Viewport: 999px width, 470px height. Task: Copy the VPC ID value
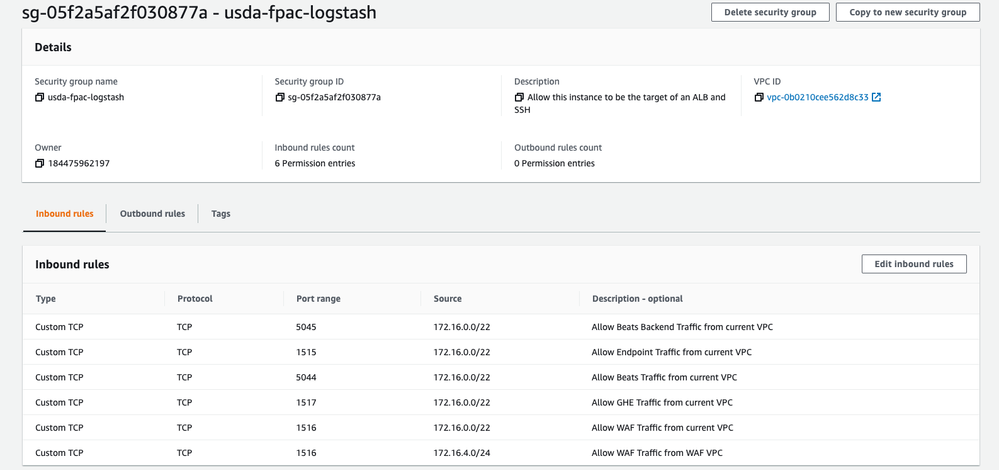[759, 98]
